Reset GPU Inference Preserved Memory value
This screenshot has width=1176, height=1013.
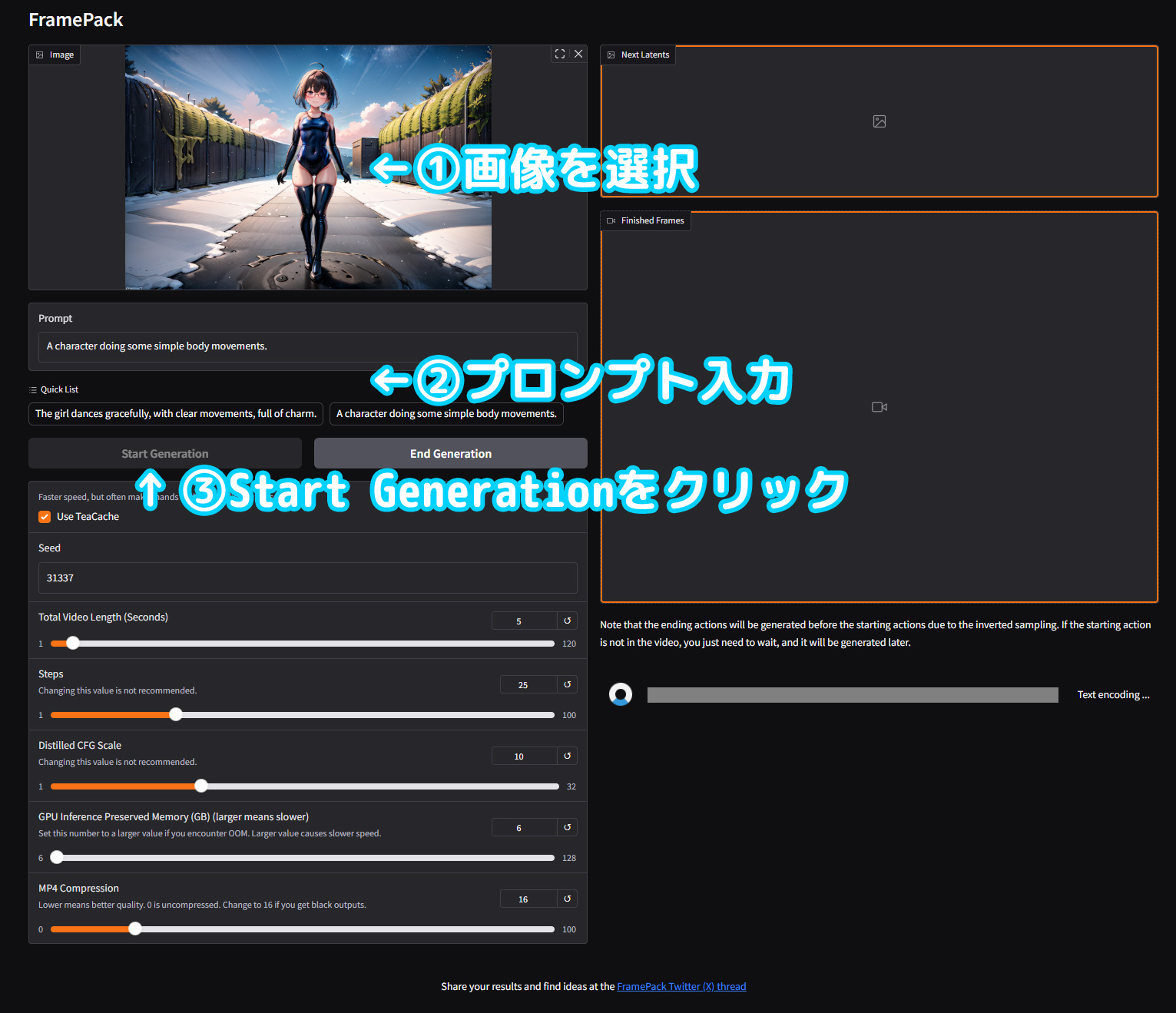click(567, 827)
